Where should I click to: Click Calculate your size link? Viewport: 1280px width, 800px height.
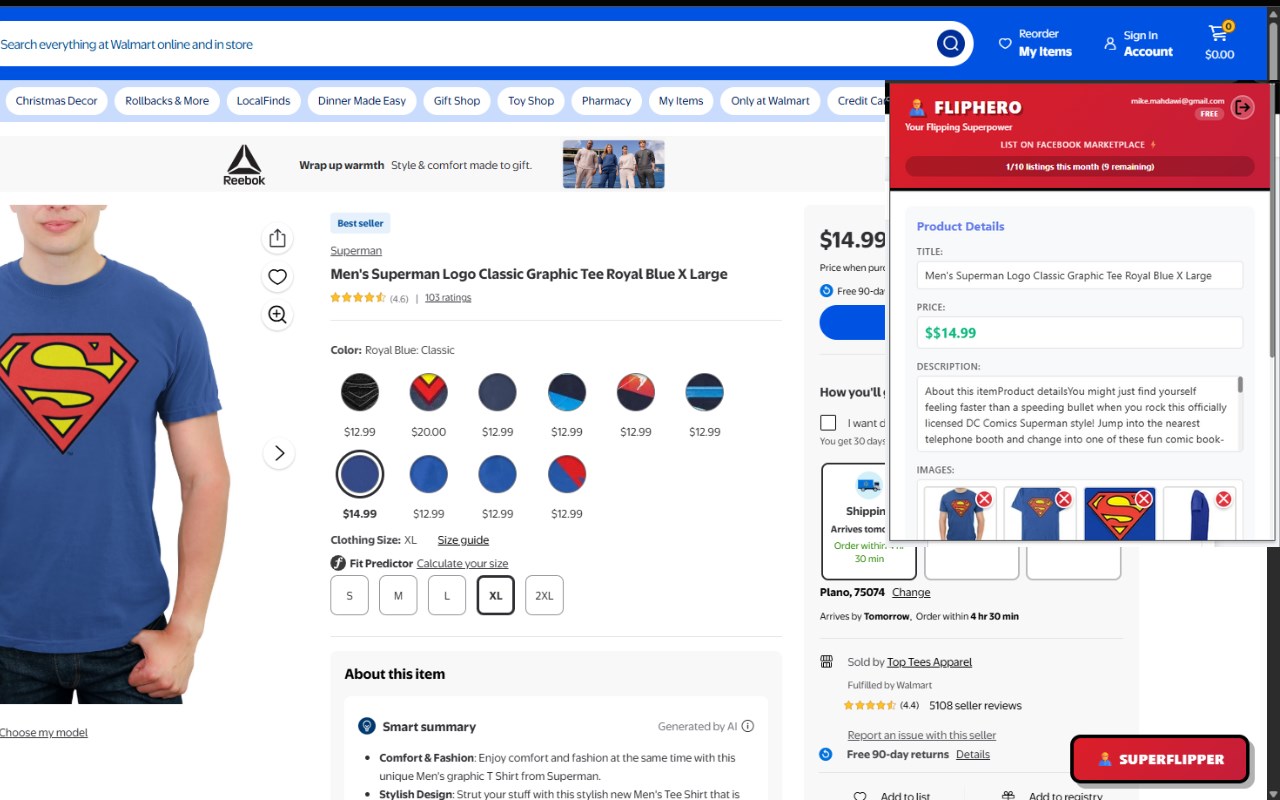click(x=462, y=564)
